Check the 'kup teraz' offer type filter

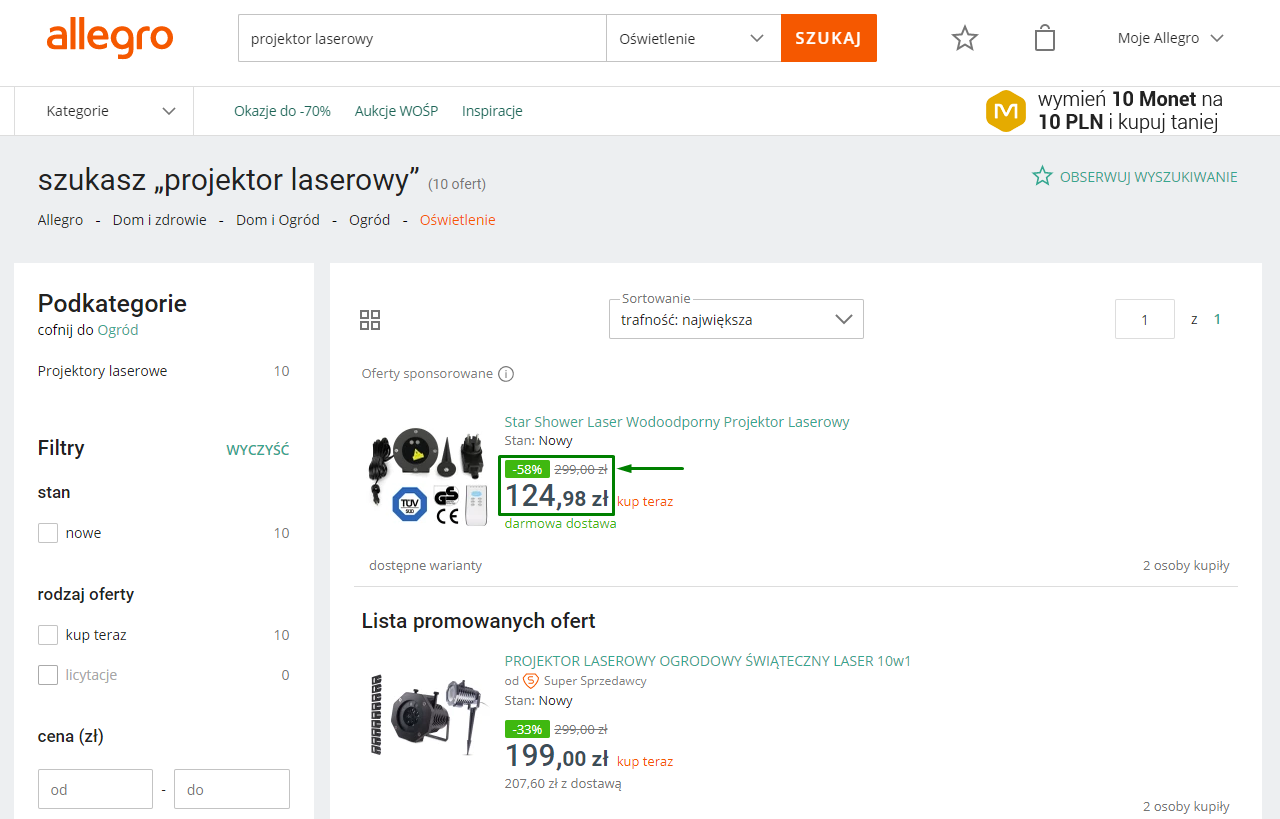[48, 635]
